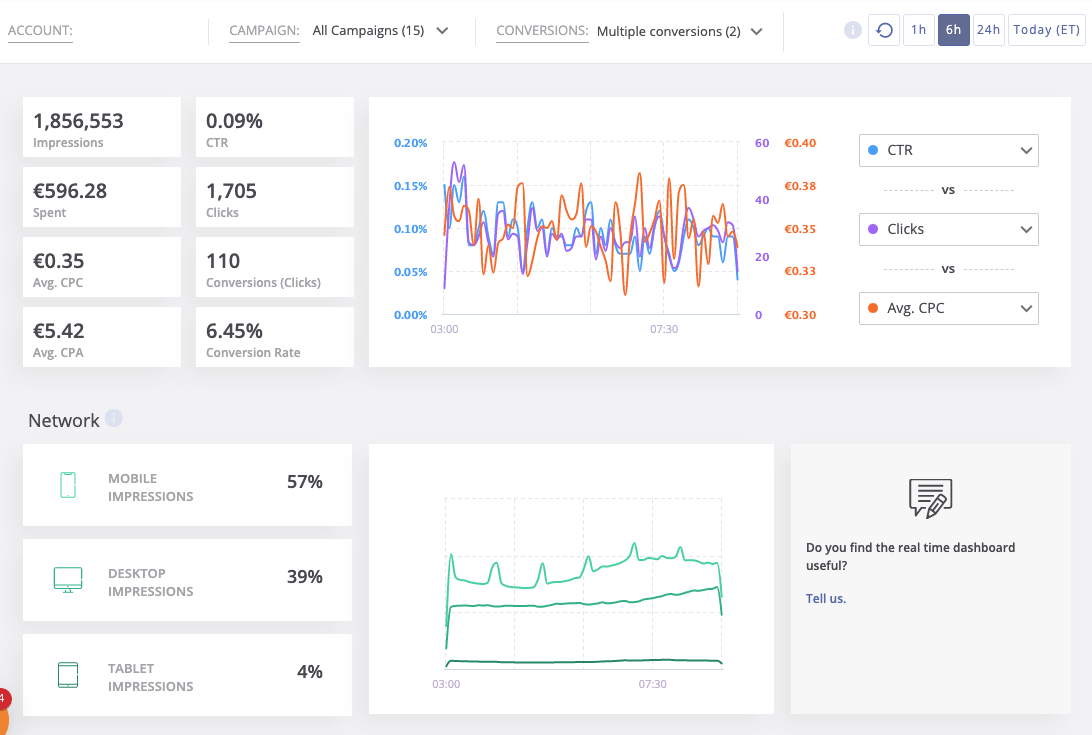
Task: Click the ACCOUNT filter label
Action: 40,31
